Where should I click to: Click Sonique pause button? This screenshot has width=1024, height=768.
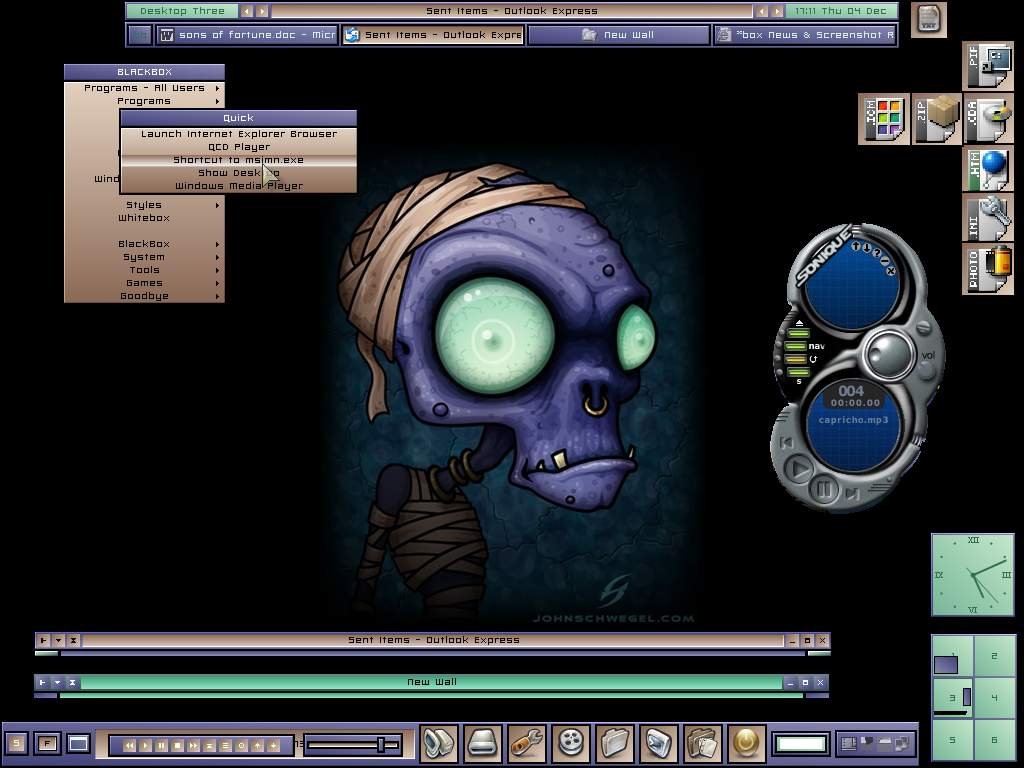[824, 488]
